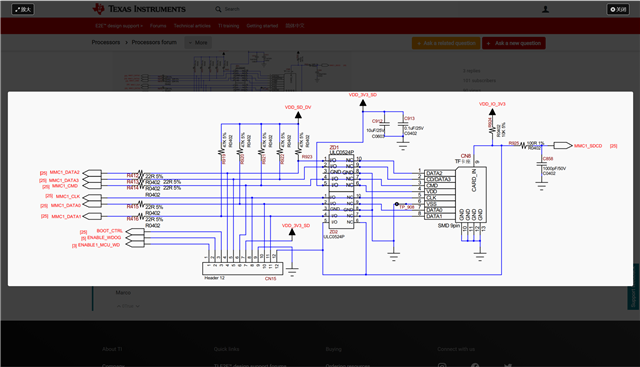Click the 放大 zoom icon button
Viewport: 640px width, 367px height.
click(23, 9)
